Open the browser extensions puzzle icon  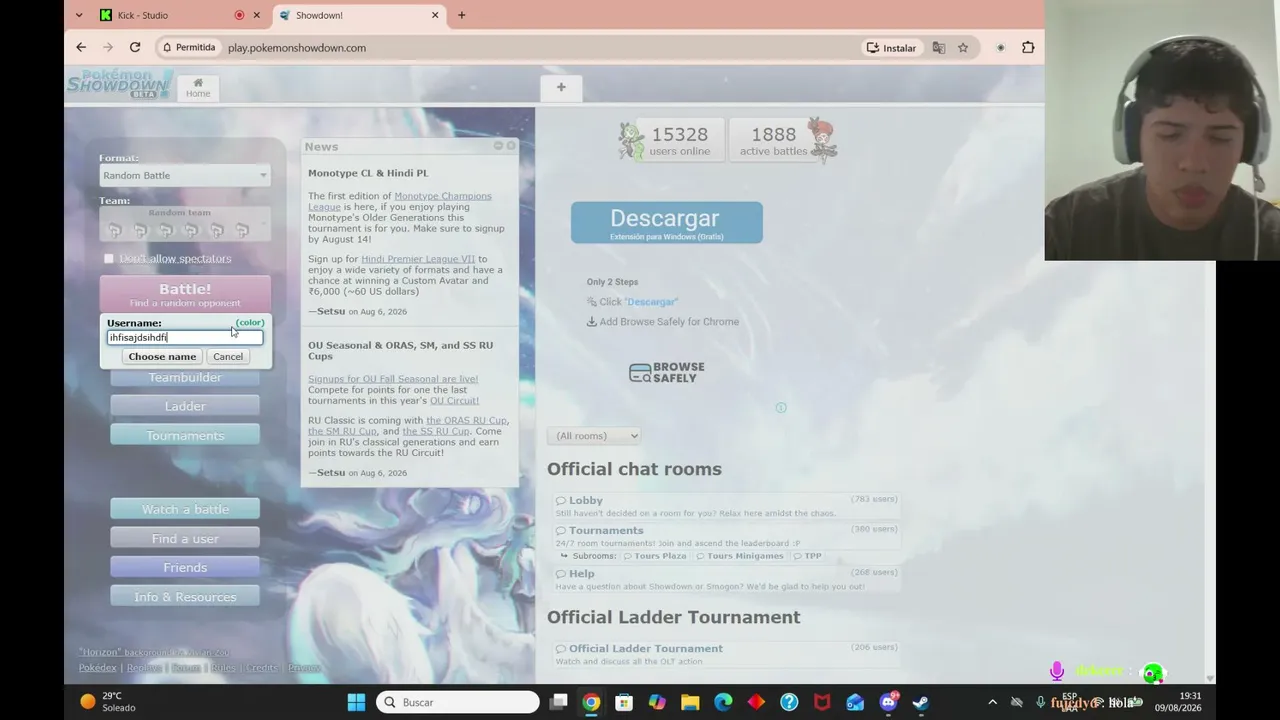coord(1028,47)
